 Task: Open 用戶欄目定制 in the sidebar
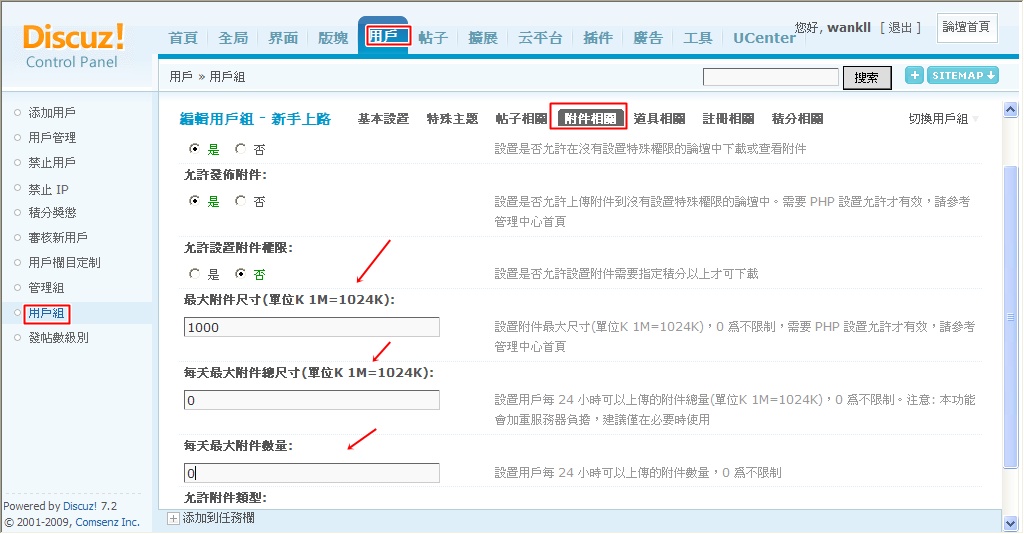(64, 262)
